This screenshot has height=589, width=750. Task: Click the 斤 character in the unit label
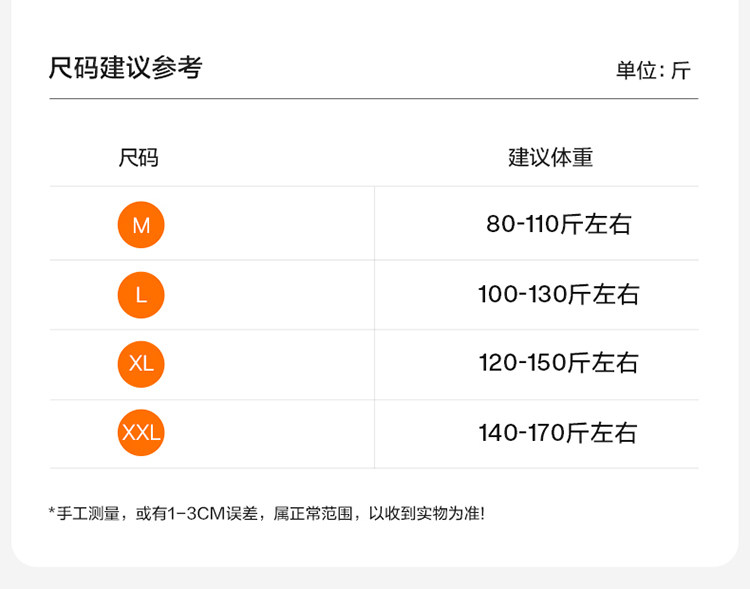tap(680, 71)
